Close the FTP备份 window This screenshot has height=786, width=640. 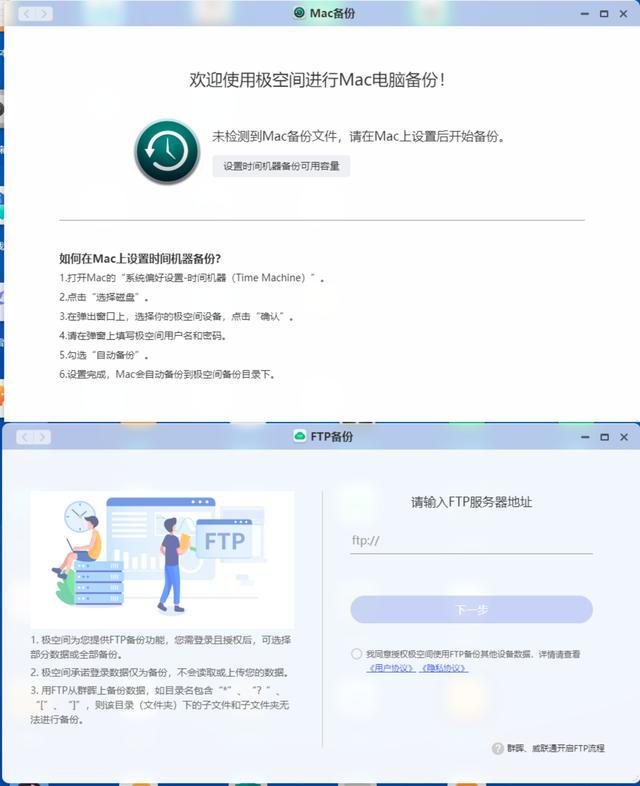click(x=624, y=437)
